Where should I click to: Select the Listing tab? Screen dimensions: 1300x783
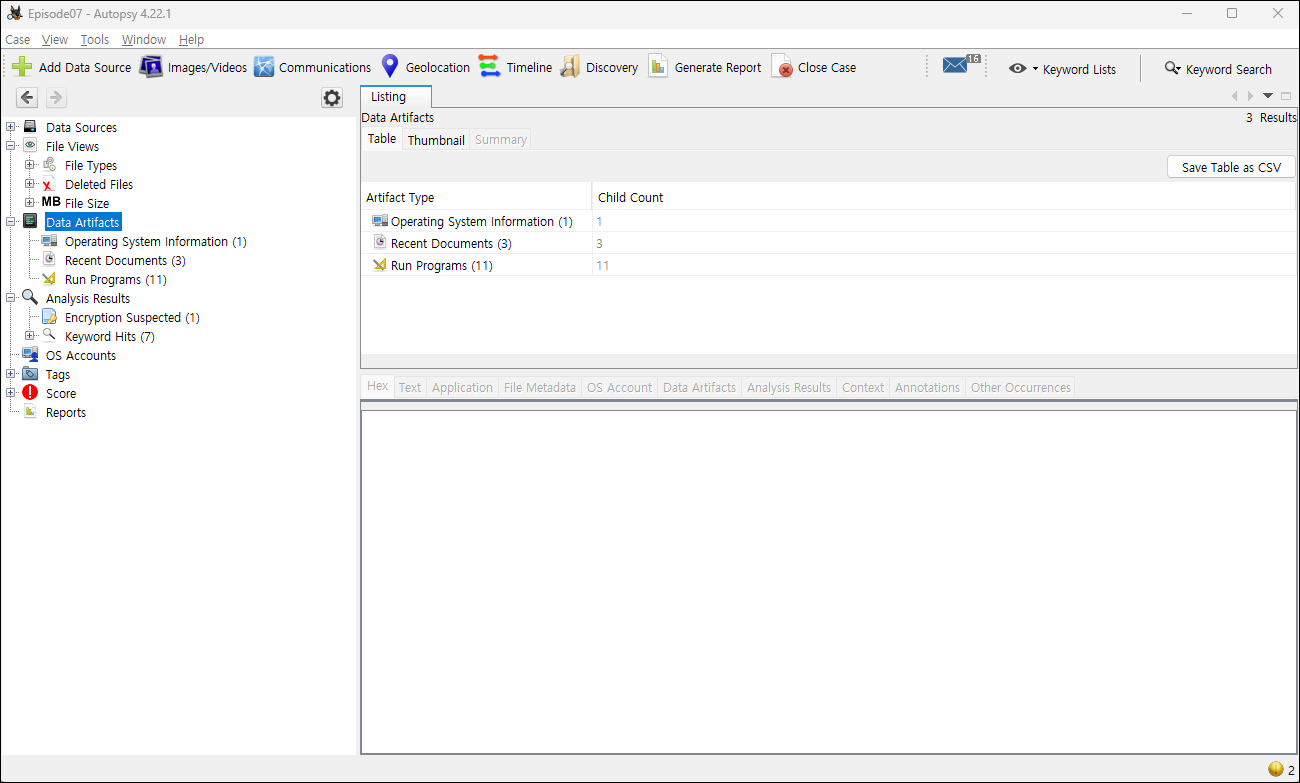pyautogui.click(x=396, y=97)
